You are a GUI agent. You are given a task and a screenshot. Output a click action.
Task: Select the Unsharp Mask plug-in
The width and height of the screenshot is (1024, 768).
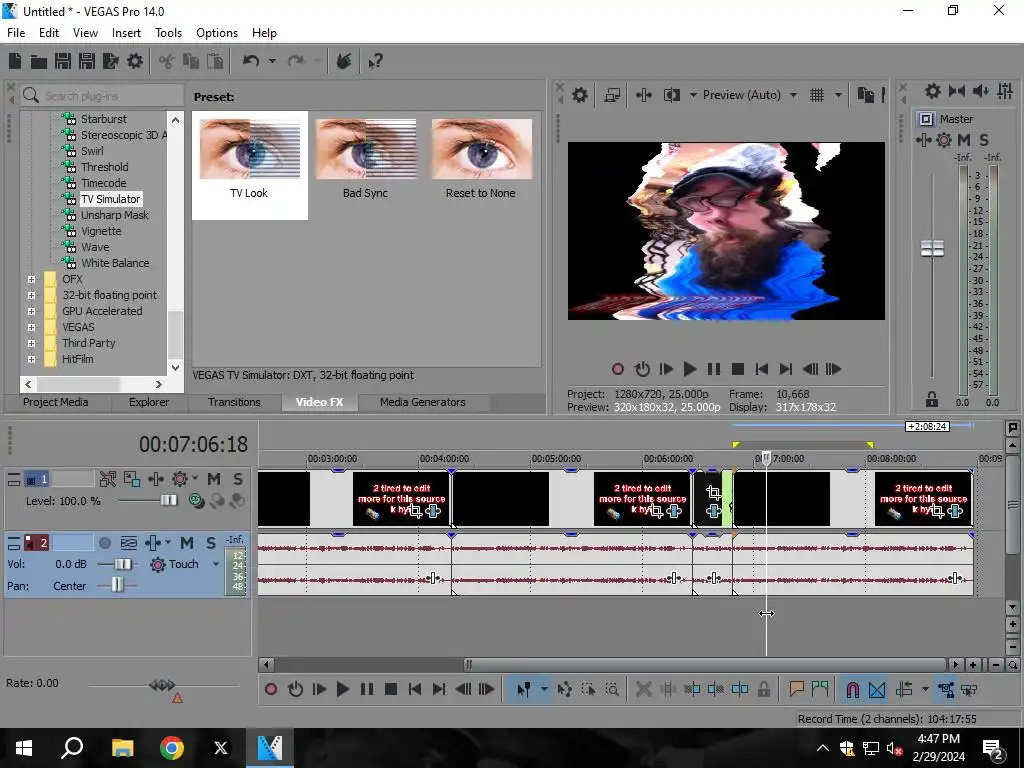point(115,215)
